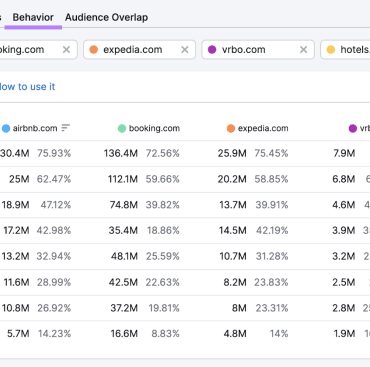The width and height of the screenshot is (370, 367).
Task: Select the 72.56% booking.com cell
Action: (x=163, y=153)
